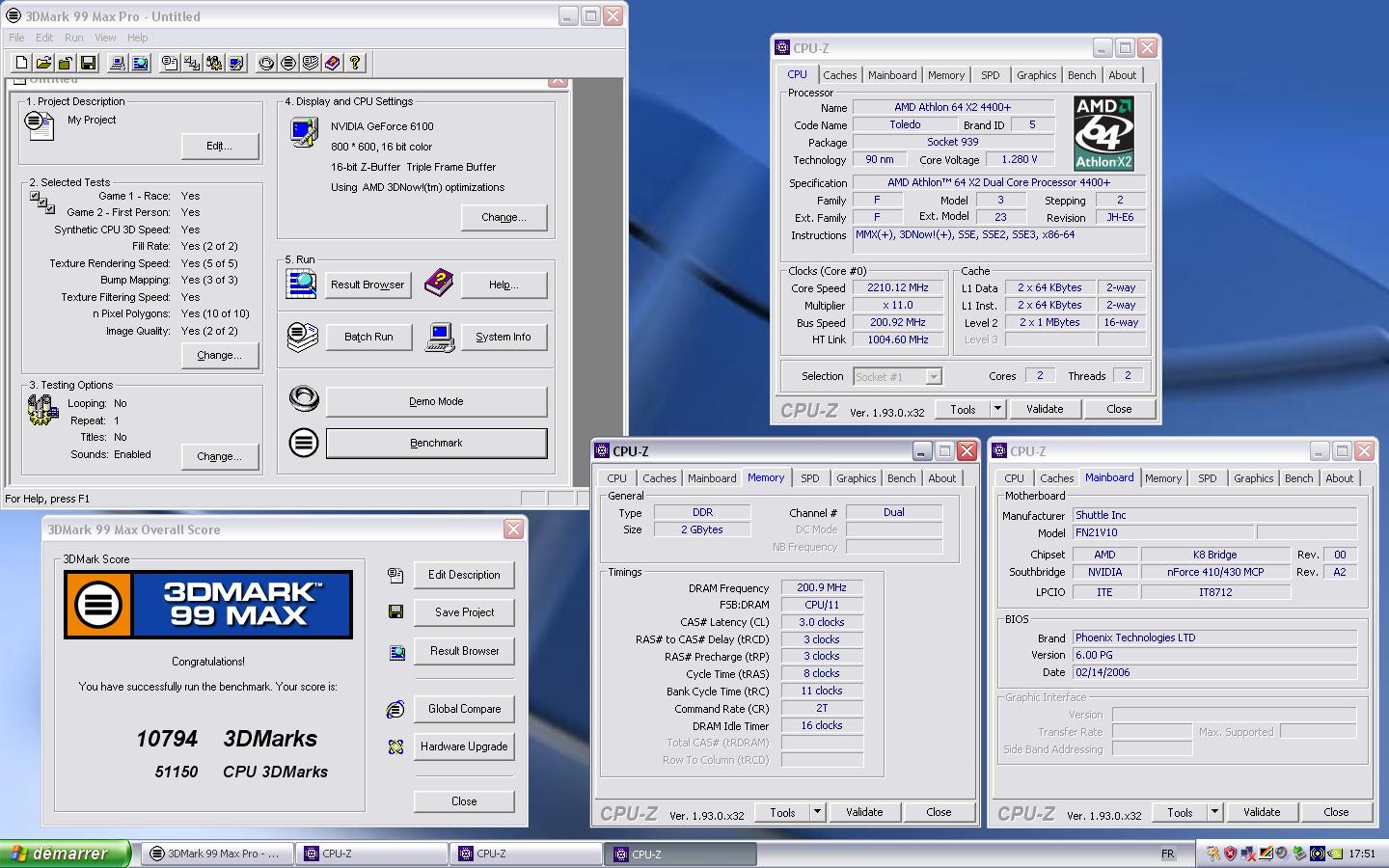The height and width of the screenshot is (868, 1389).
Task: Switch to SPD tab in CPU-Z Memory window
Action: (x=809, y=478)
